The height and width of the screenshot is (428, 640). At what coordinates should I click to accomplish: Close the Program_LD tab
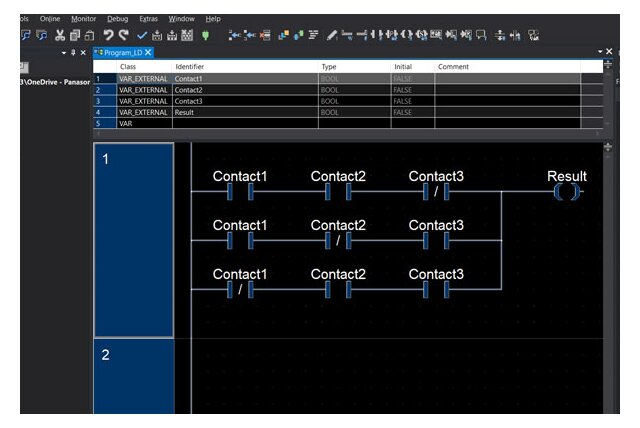point(148,52)
